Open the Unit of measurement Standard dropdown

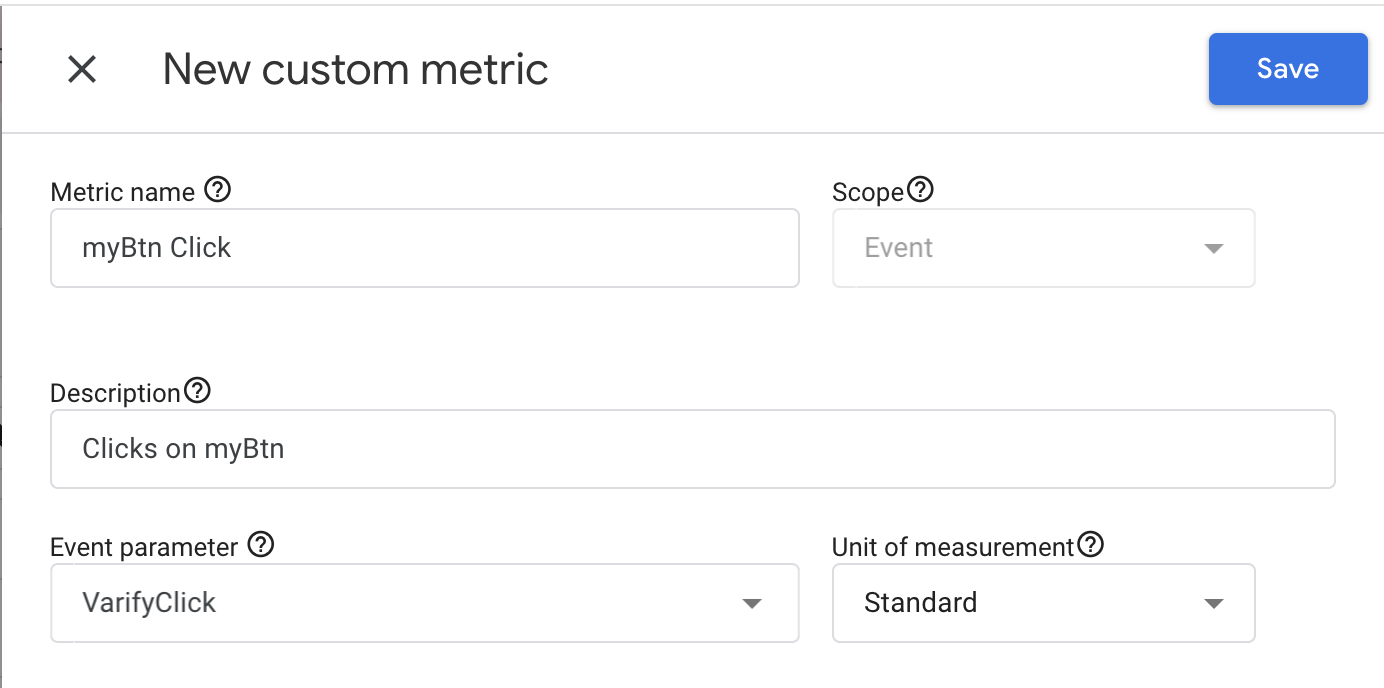pyautogui.click(x=1044, y=603)
